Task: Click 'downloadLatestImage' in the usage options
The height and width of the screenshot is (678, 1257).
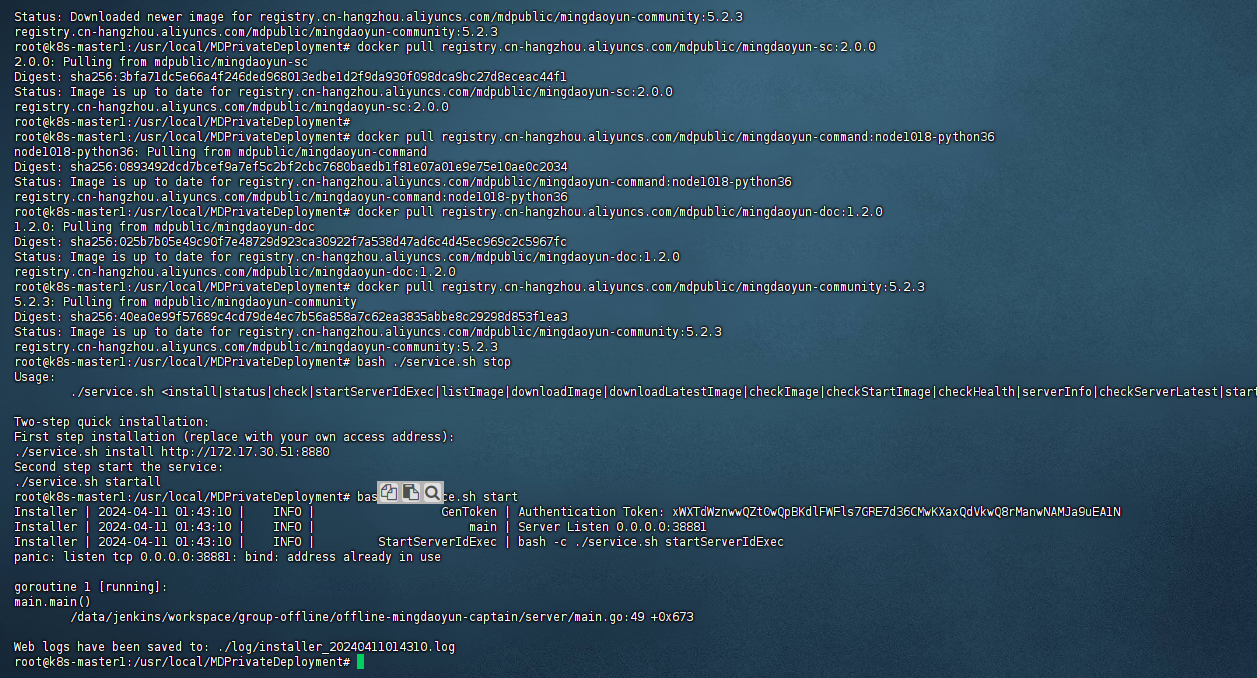Action: point(675,392)
